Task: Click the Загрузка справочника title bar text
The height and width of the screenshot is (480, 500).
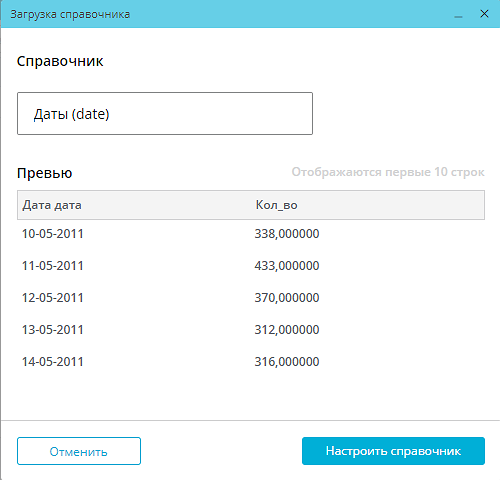Action: tap(70, 15)
